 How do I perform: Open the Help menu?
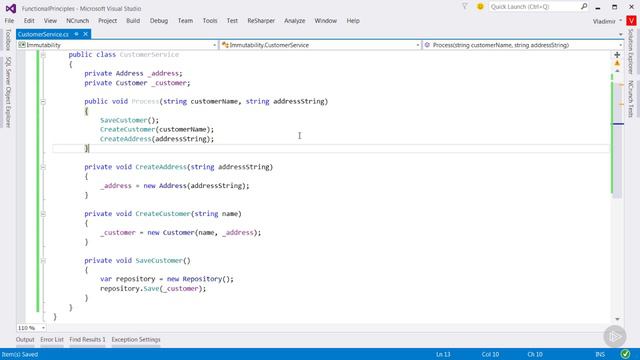(353, 20)
